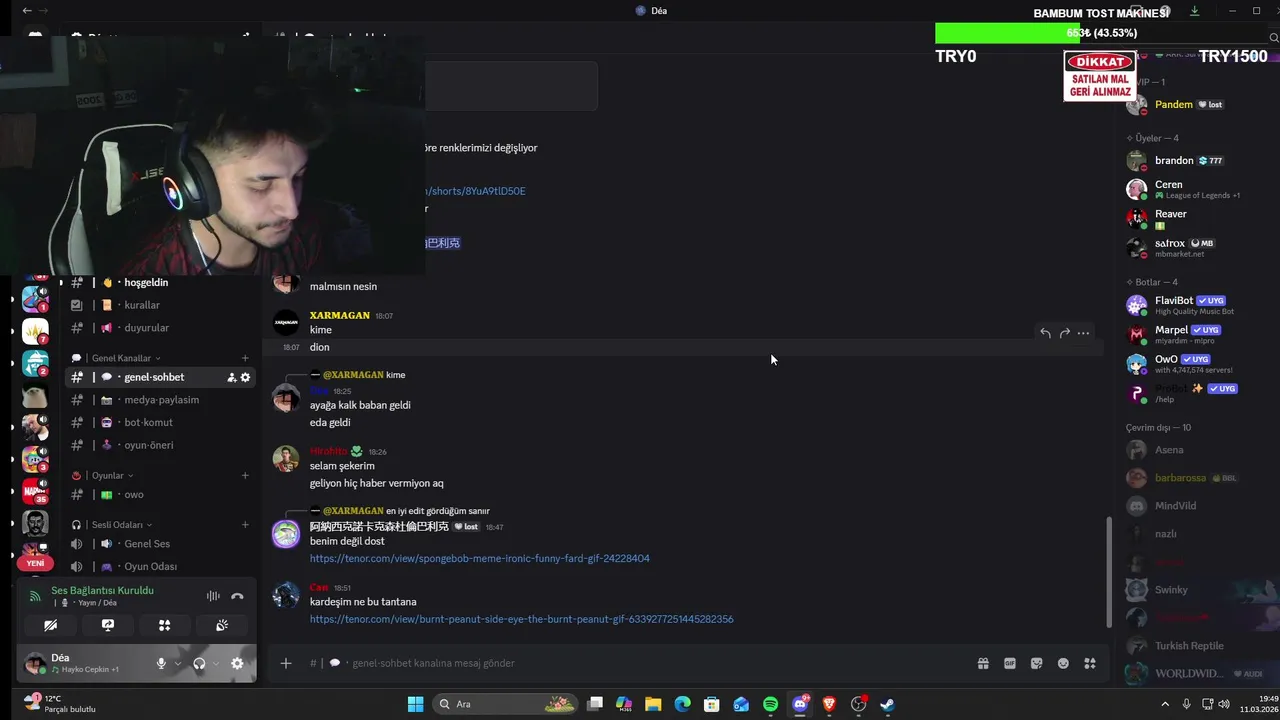Type field: message genel-sohbet channel

pos(640,663)
